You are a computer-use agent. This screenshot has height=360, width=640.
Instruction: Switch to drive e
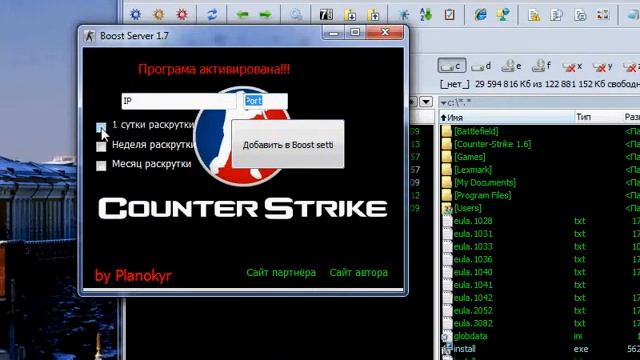tap(511, 66)
